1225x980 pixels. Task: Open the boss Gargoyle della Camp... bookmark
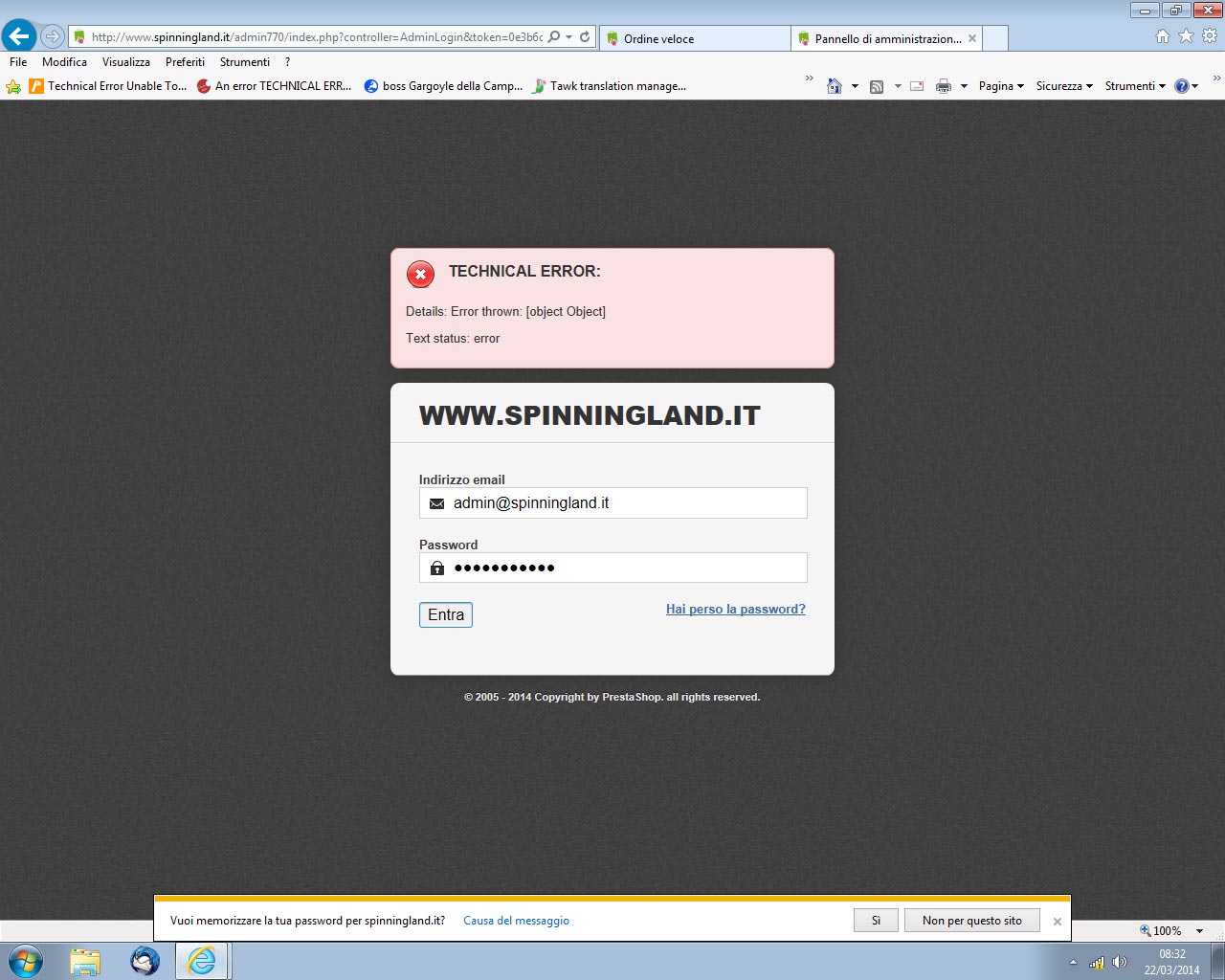pyautogui.click(x=444, y=86)
